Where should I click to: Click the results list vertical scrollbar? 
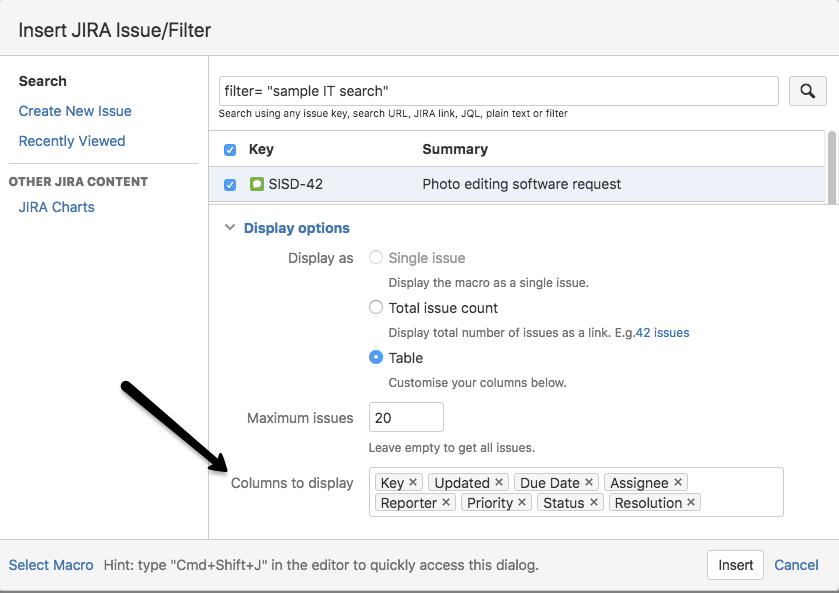[832, 167]
